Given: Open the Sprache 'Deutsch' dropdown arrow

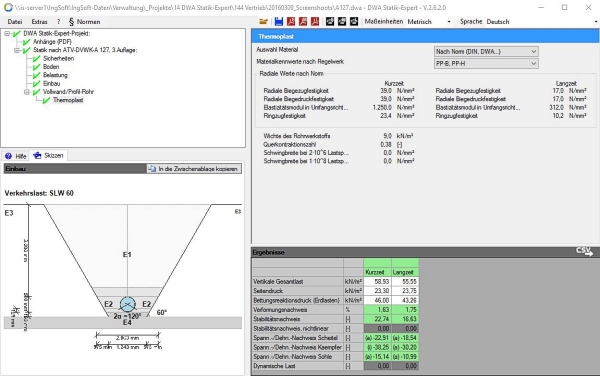Looking at the screenshot, I should pyautogui.click(x=596, y=22).
